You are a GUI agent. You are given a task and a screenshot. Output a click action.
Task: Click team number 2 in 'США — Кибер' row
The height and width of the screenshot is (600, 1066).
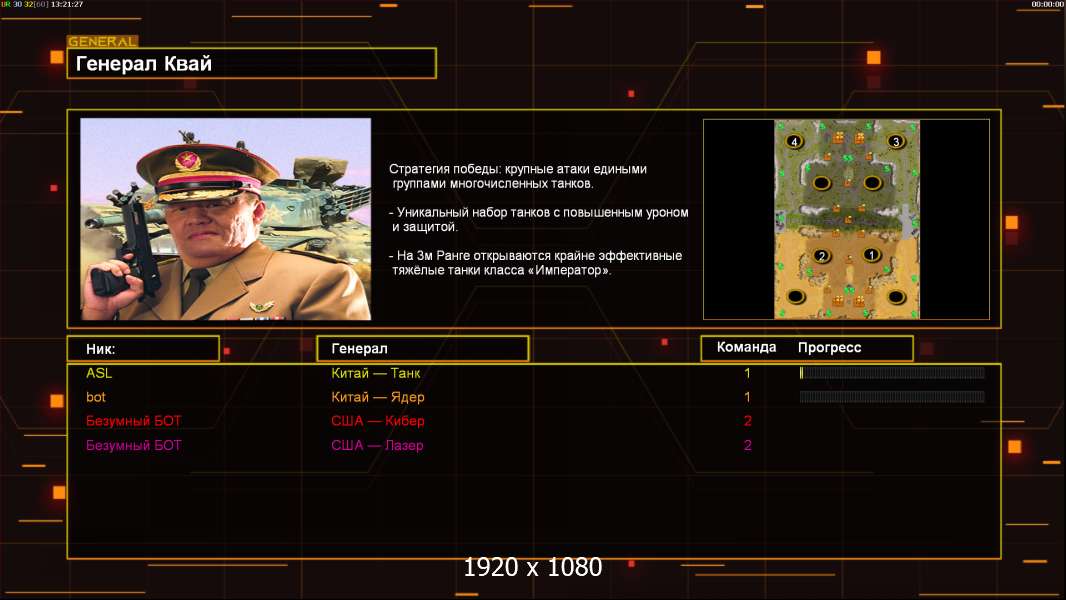pyautogui.click(x=748, y=421)
